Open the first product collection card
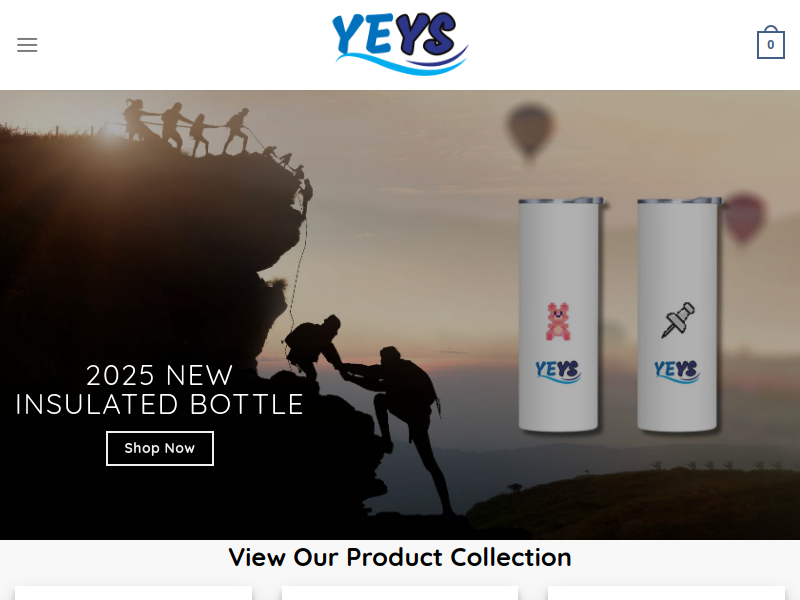The height and width of the screenshot is (600, 800). [133, 593]
